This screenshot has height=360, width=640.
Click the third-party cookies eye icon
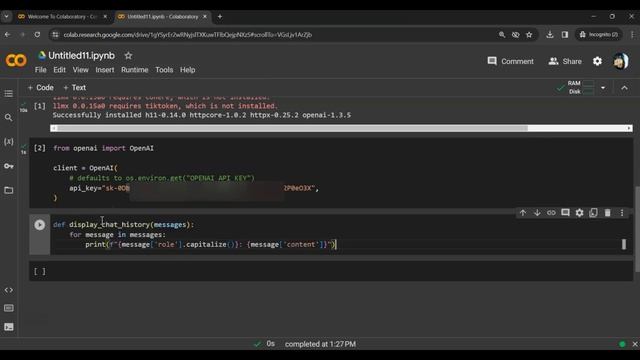[x=516, y=35]
